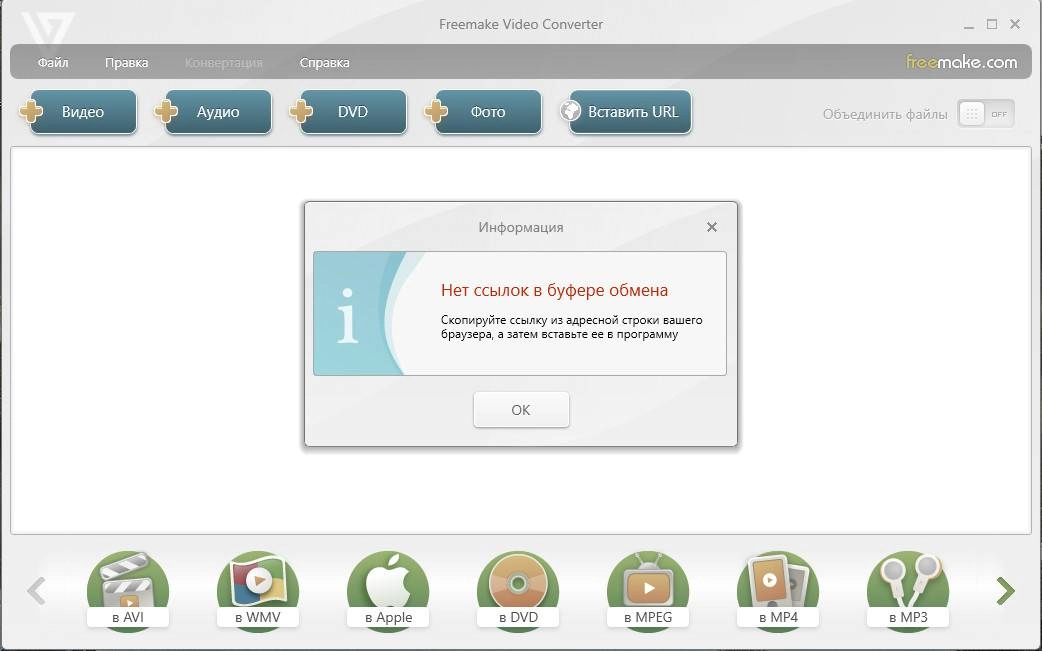Choose the в WMV output format
Screen dimensions: 1042x651
[258, 590]
